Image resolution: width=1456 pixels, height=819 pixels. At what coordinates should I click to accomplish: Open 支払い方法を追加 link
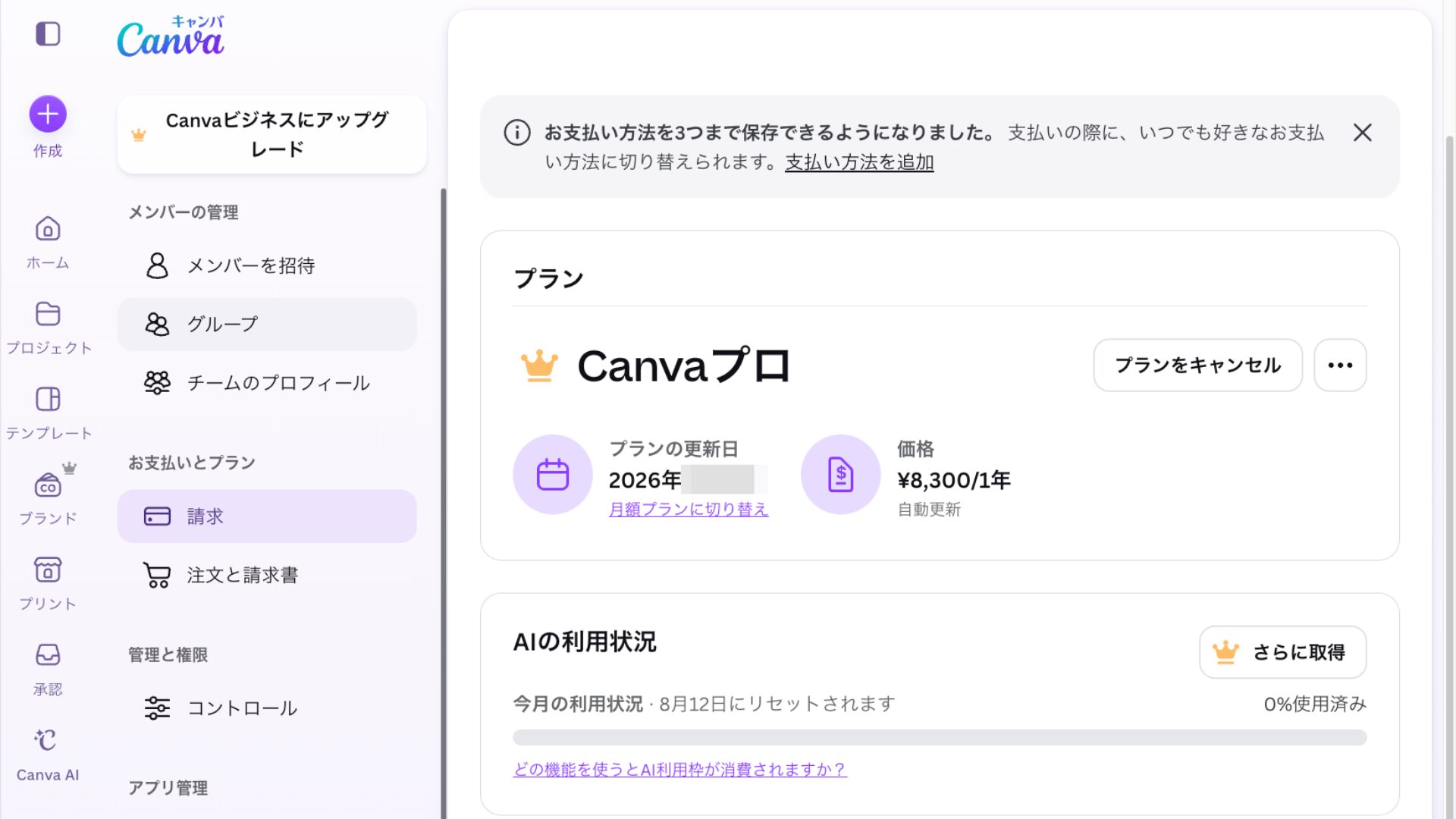(859, 162)
